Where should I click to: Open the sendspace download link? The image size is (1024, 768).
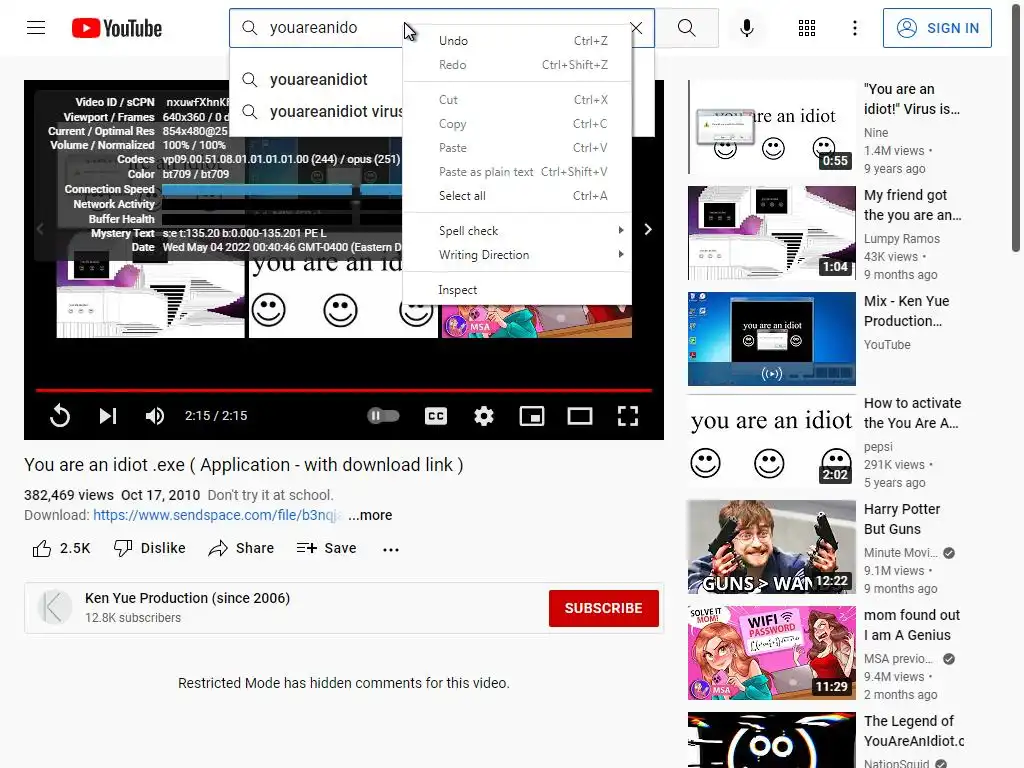pyautogui.click(x=217, y=515)
